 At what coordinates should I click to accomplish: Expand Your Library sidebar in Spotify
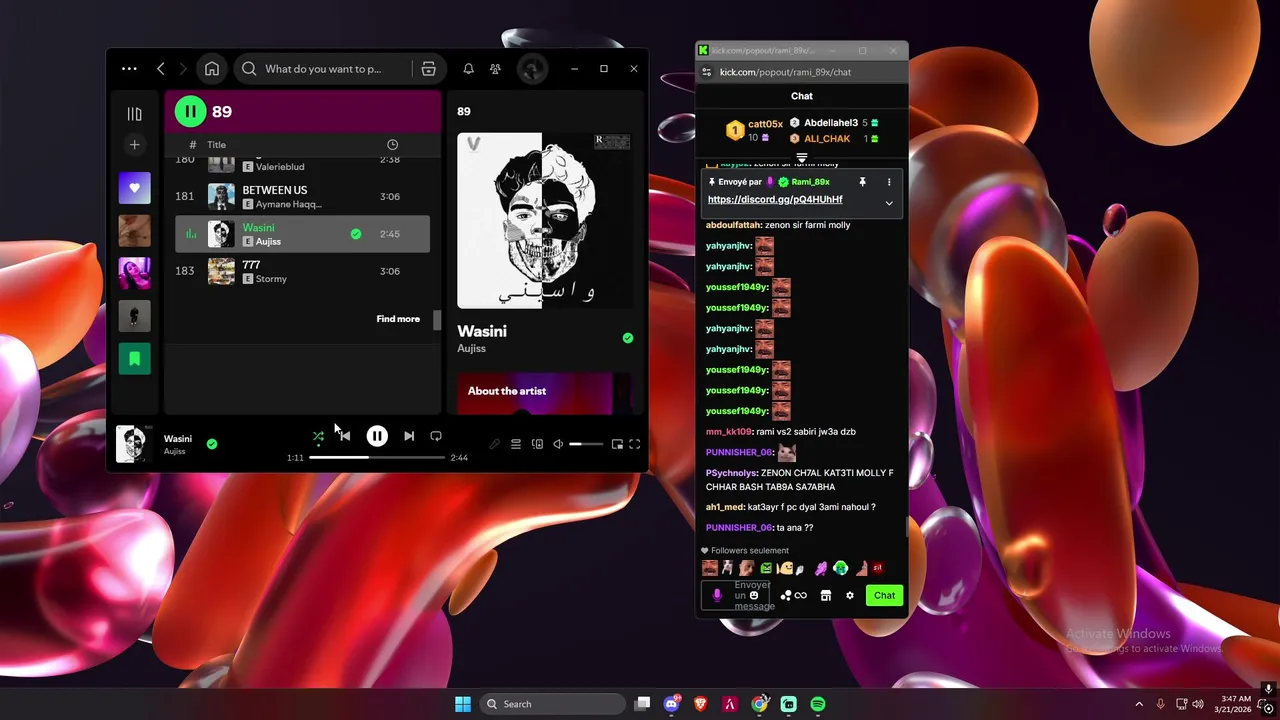[134, 114]
